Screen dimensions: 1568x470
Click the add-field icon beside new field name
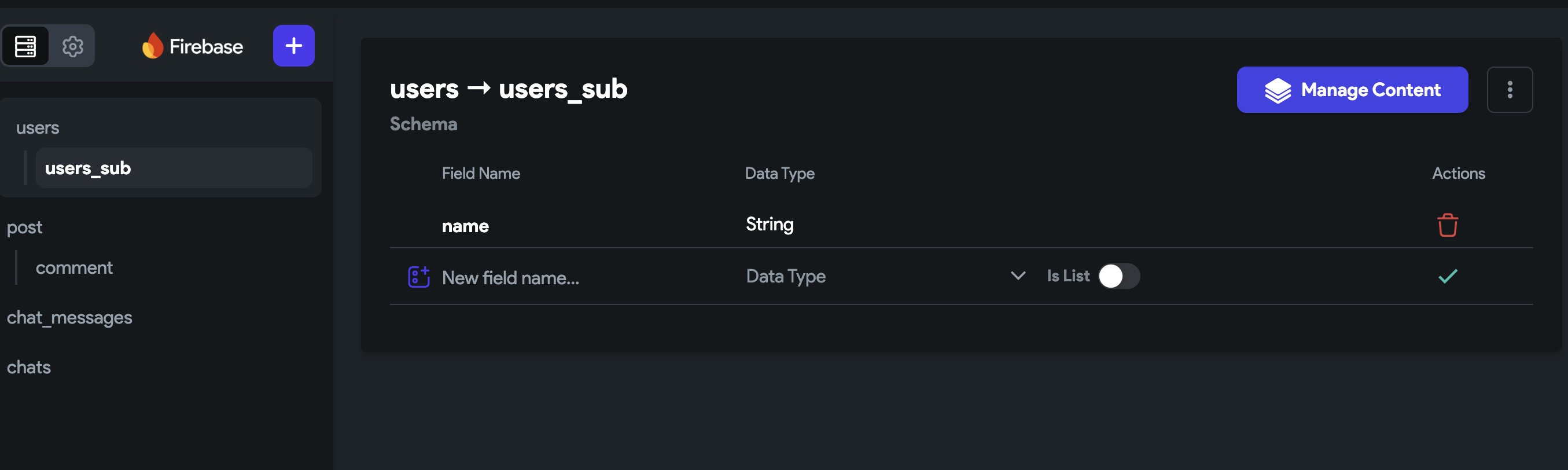418,277
